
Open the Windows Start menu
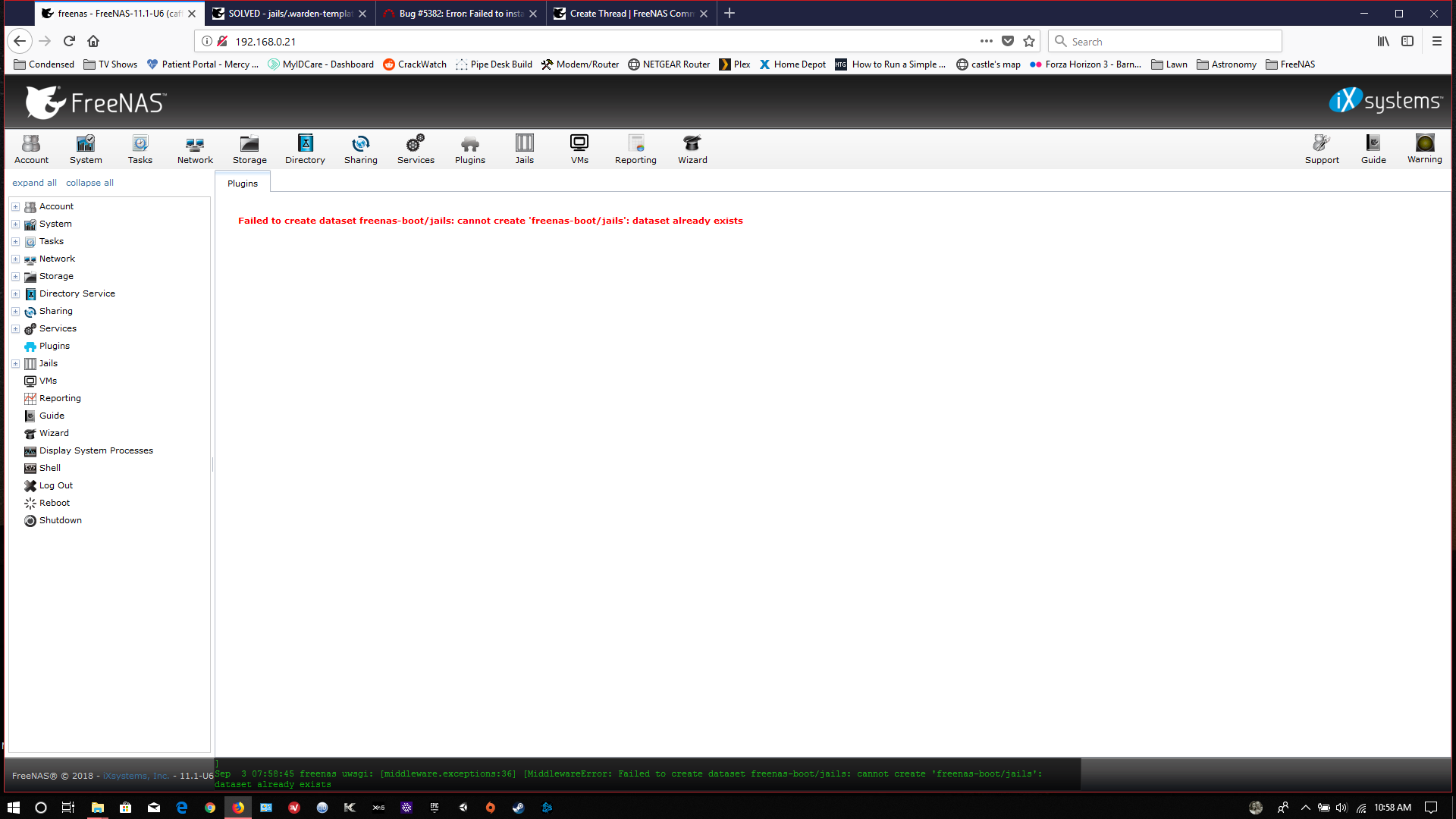coord(13,808)
